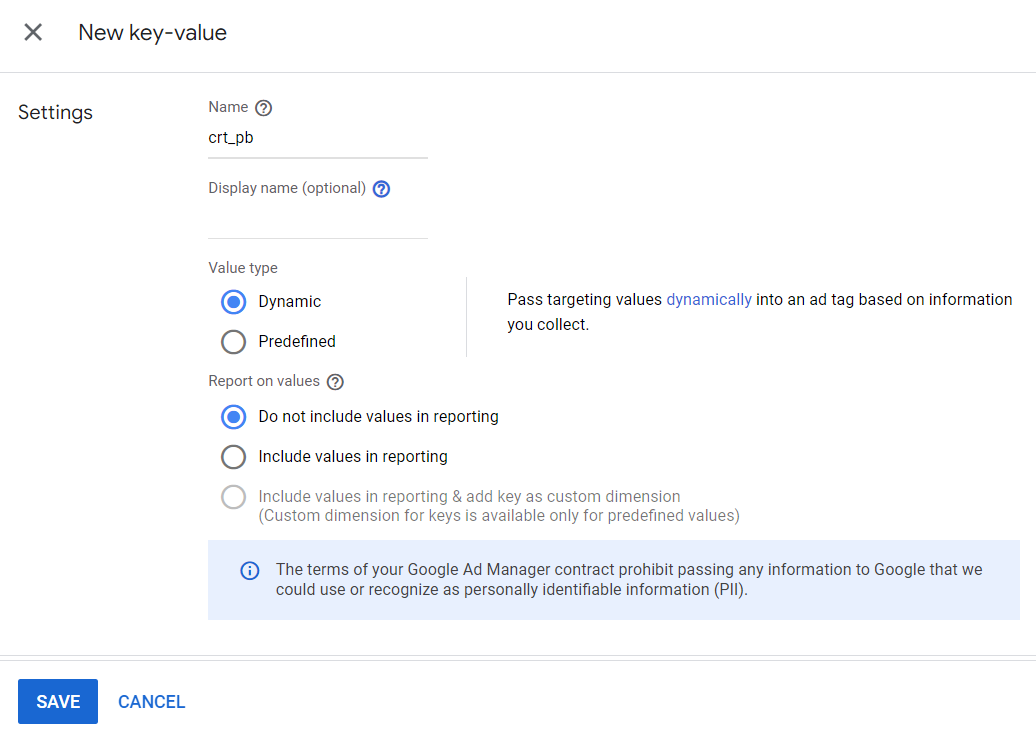Focus the Name field containing crt_pb

(317, 138)
